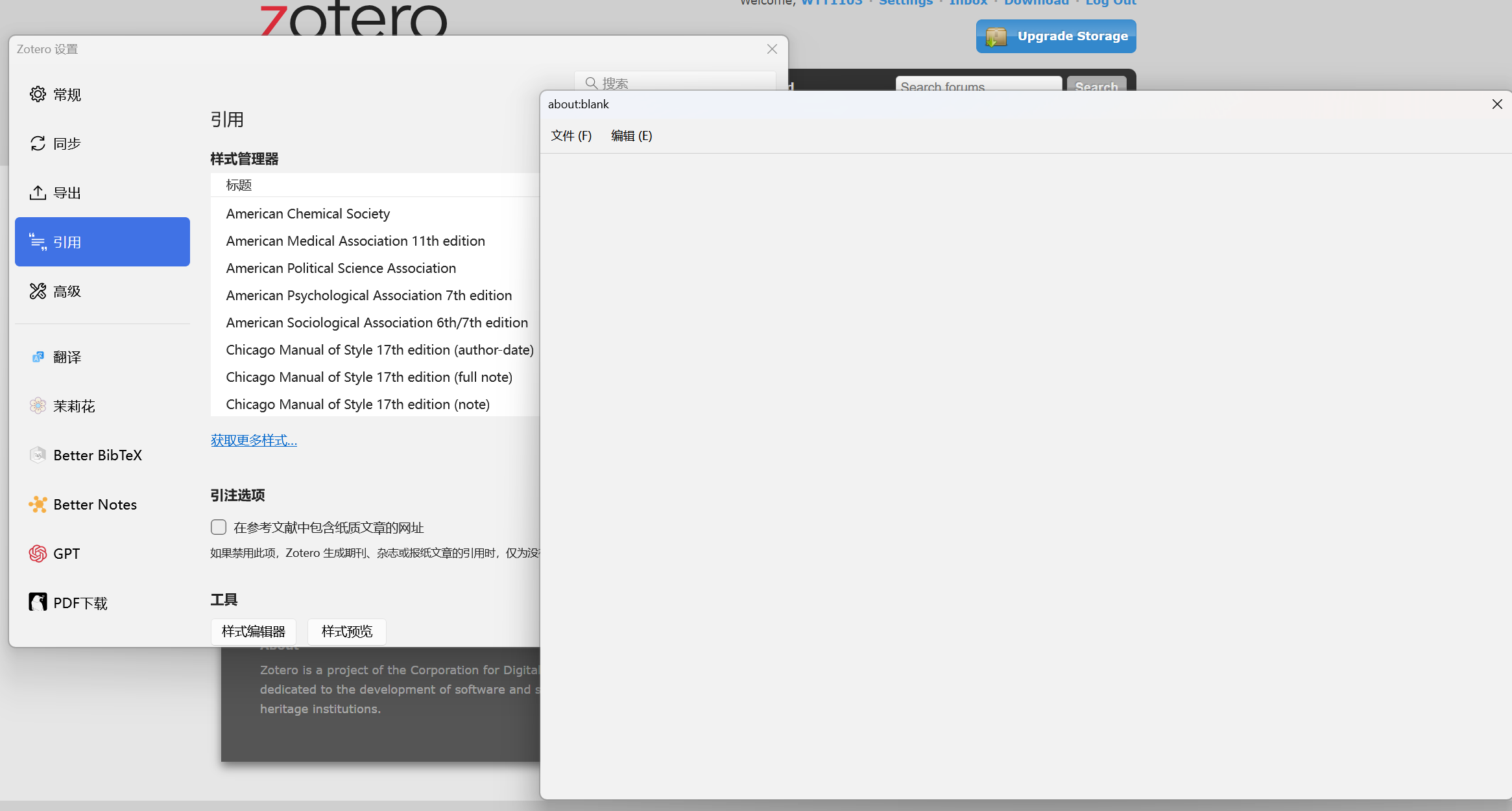Open the Better BibTeX settings pane
Image resolution: width=1512 pixels, height=811 pixels.
point(102,456)
